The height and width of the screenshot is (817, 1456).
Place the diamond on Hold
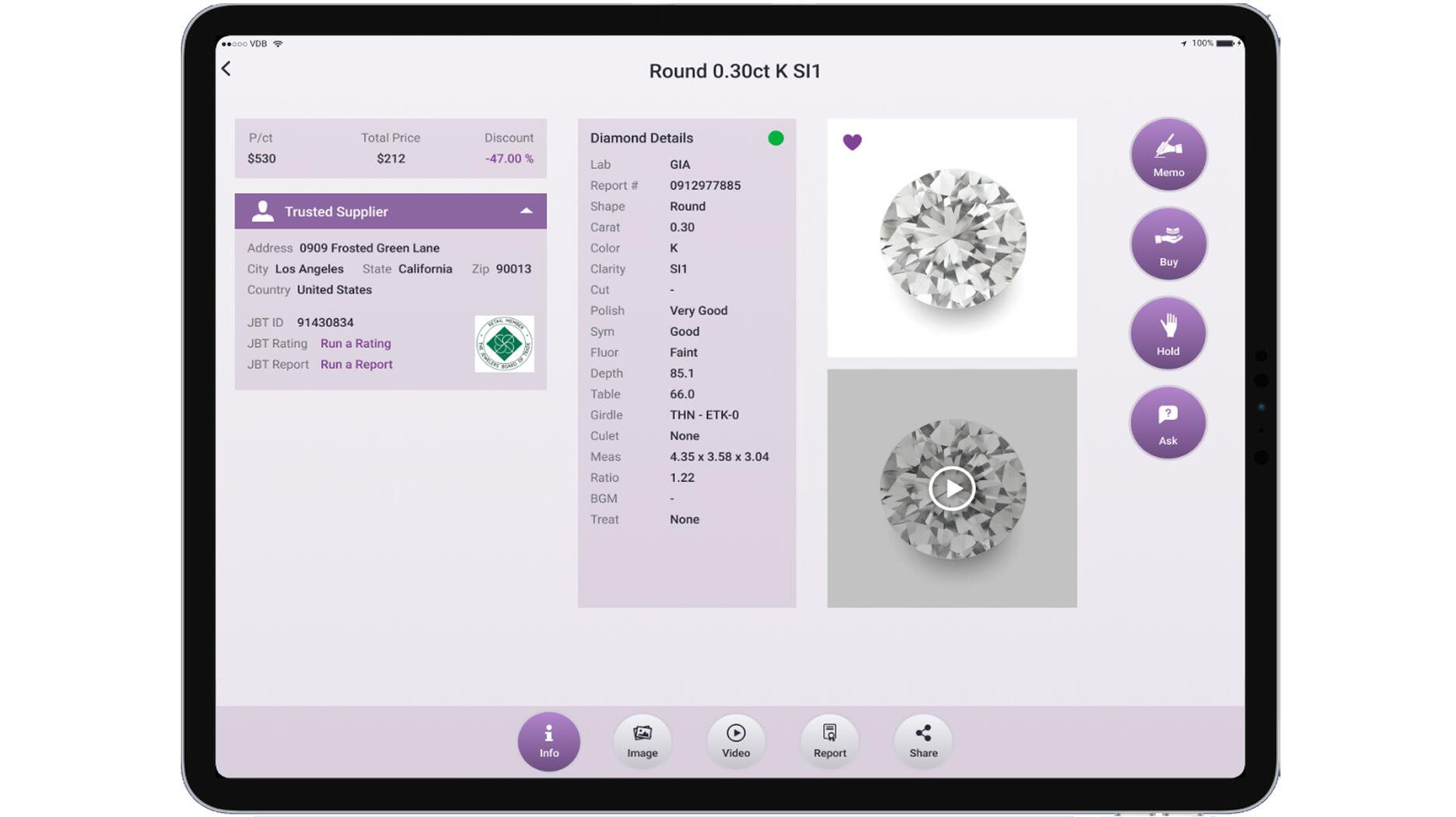[1167, 334]
